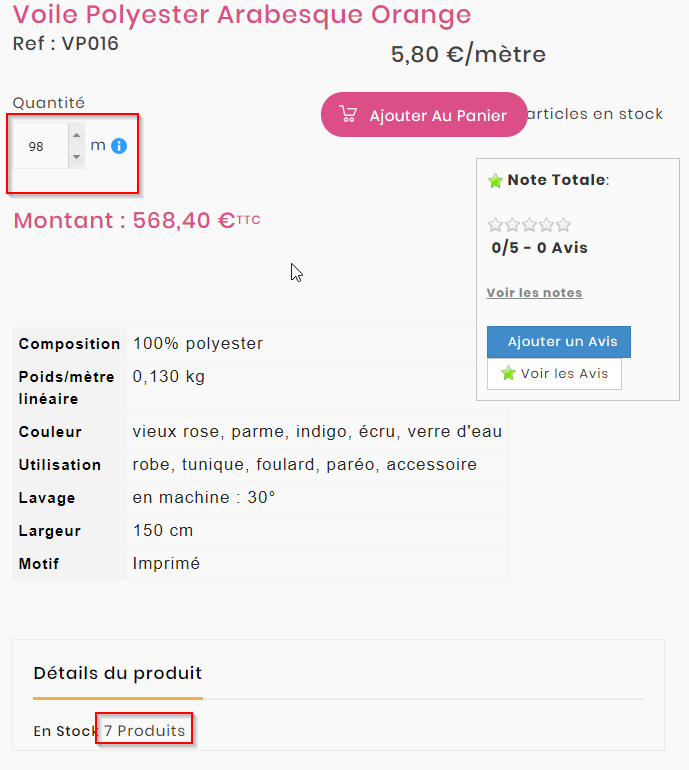Increase quantity with the up arrow

coord(77,135)
